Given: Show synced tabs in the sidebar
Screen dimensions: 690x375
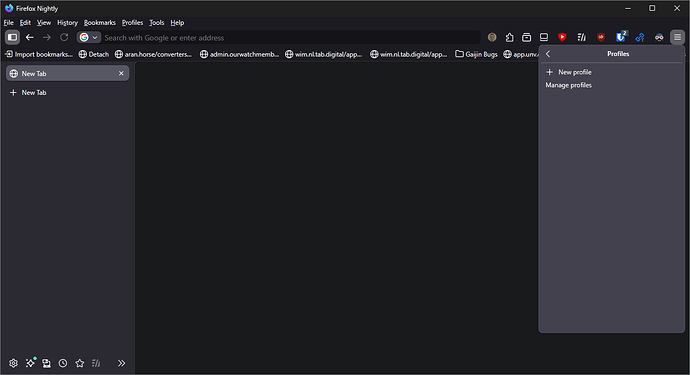Looking at the screenshot, I should (46, 363).
